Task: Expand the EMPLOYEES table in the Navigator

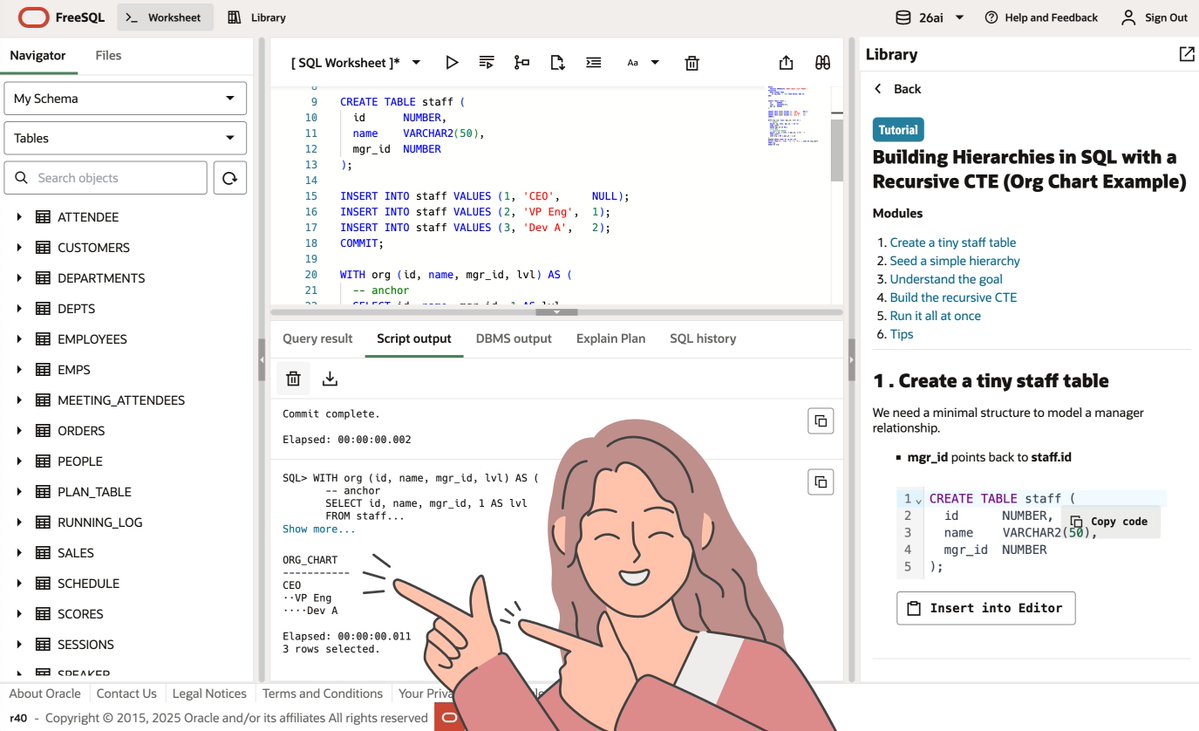Action: coord(21,339)
